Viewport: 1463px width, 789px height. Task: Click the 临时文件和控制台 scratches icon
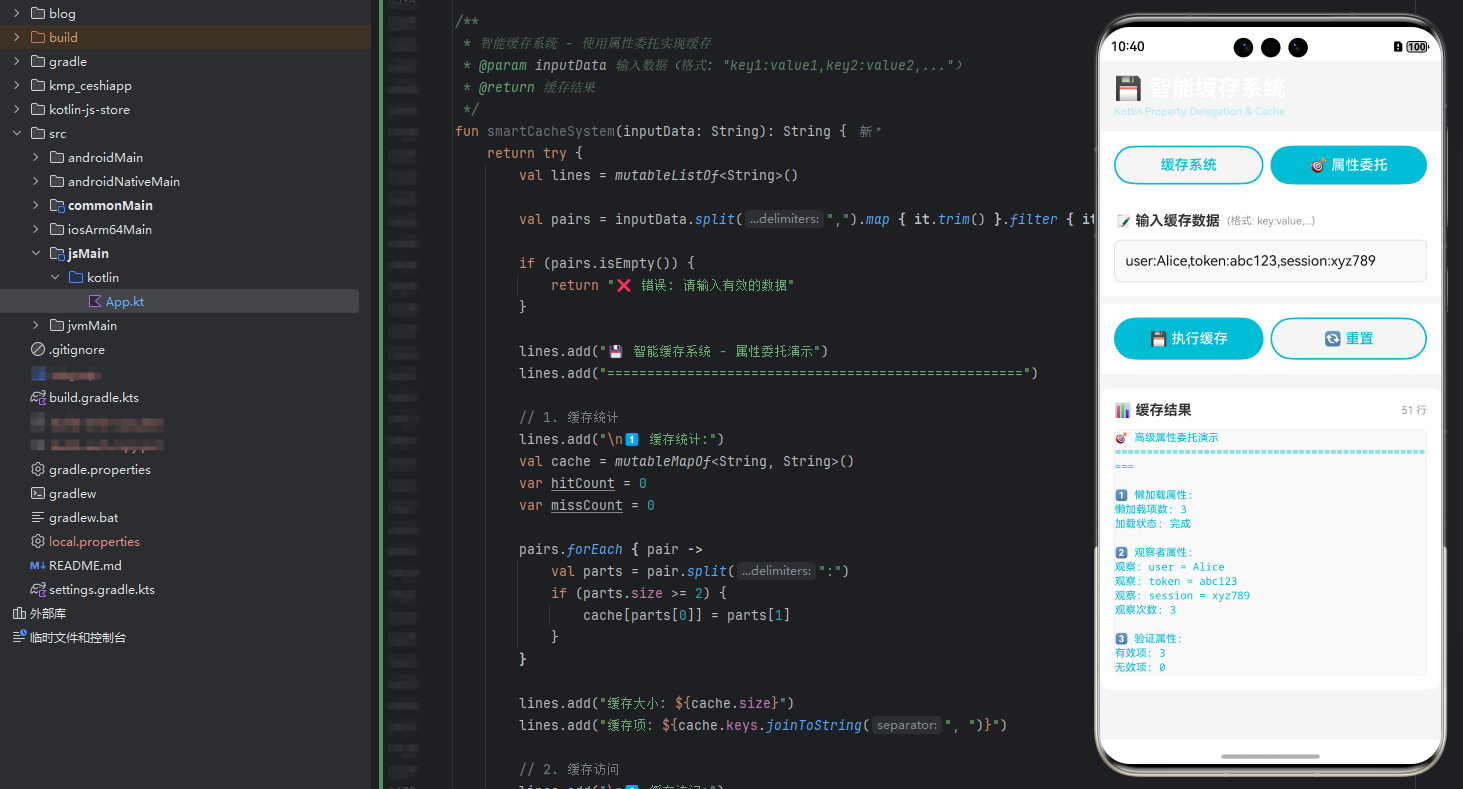(19, 637)
